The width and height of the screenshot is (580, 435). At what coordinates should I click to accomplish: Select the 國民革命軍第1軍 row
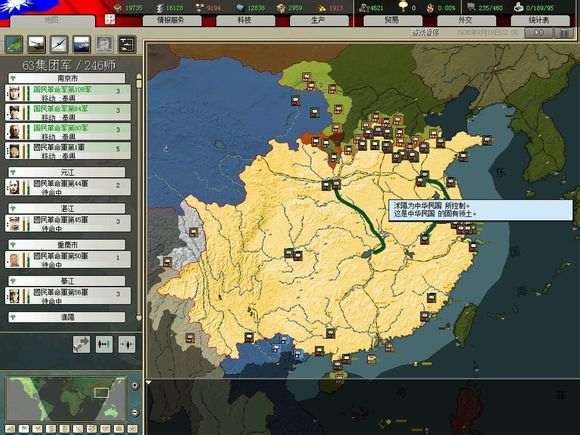coord(68,151)
